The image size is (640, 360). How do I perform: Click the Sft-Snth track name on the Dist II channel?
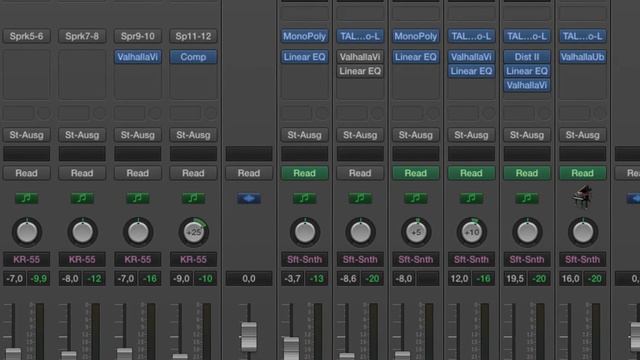pyautogui.click(x=527, y=260)
